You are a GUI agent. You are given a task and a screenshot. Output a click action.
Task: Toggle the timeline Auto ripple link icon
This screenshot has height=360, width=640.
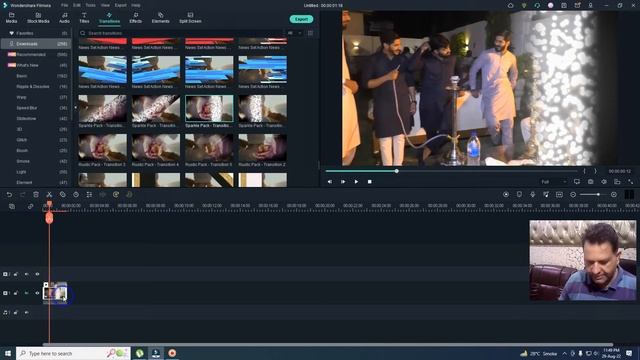pyautogui.click(x=30, y=207)
